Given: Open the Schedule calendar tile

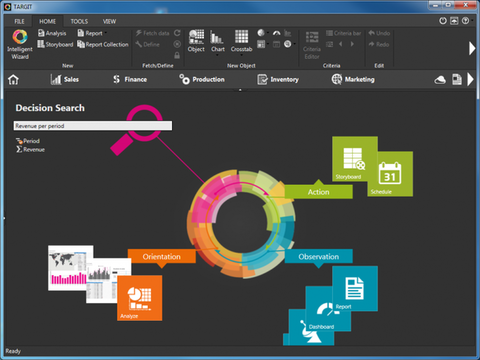Looking at the screenshot, I should tap(390, 174).
